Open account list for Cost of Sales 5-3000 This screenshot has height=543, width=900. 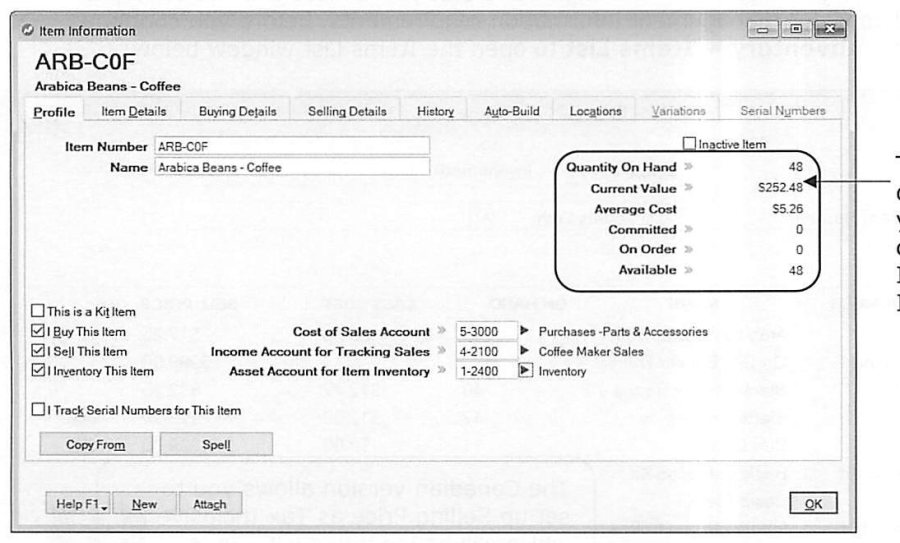[x=525, y=331]
